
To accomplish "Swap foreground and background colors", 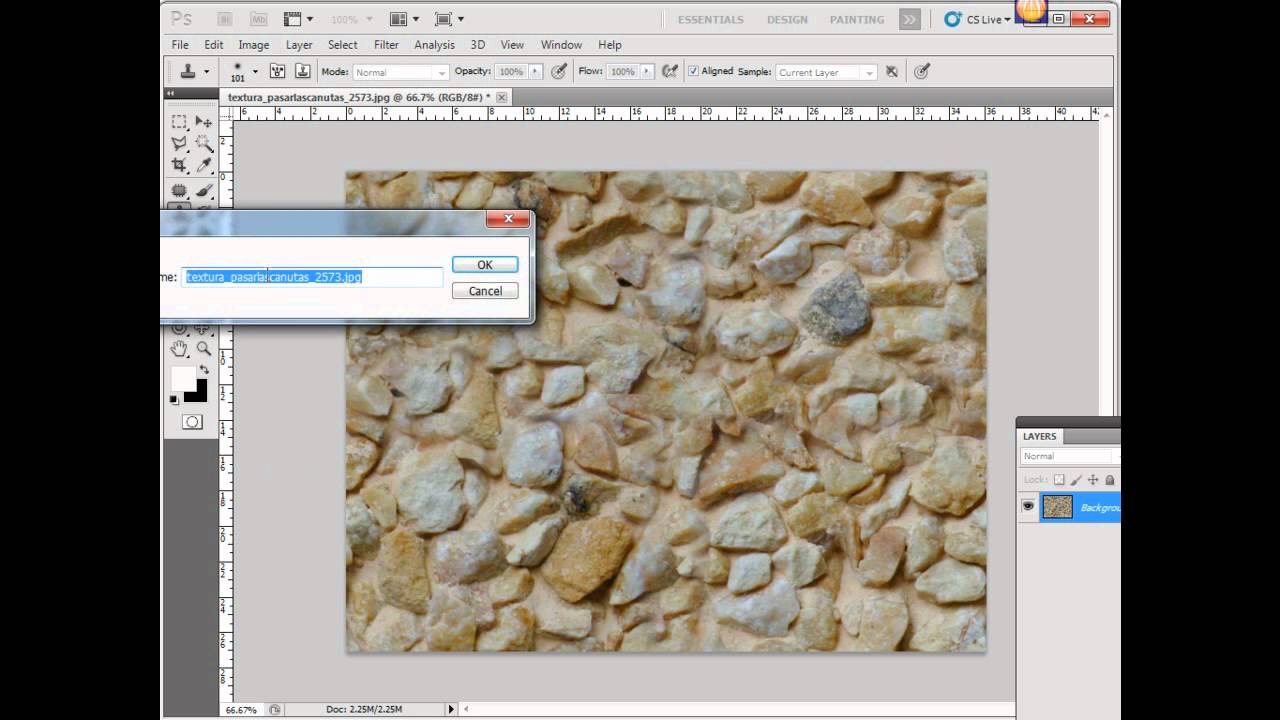I will [x=204, y=370].
